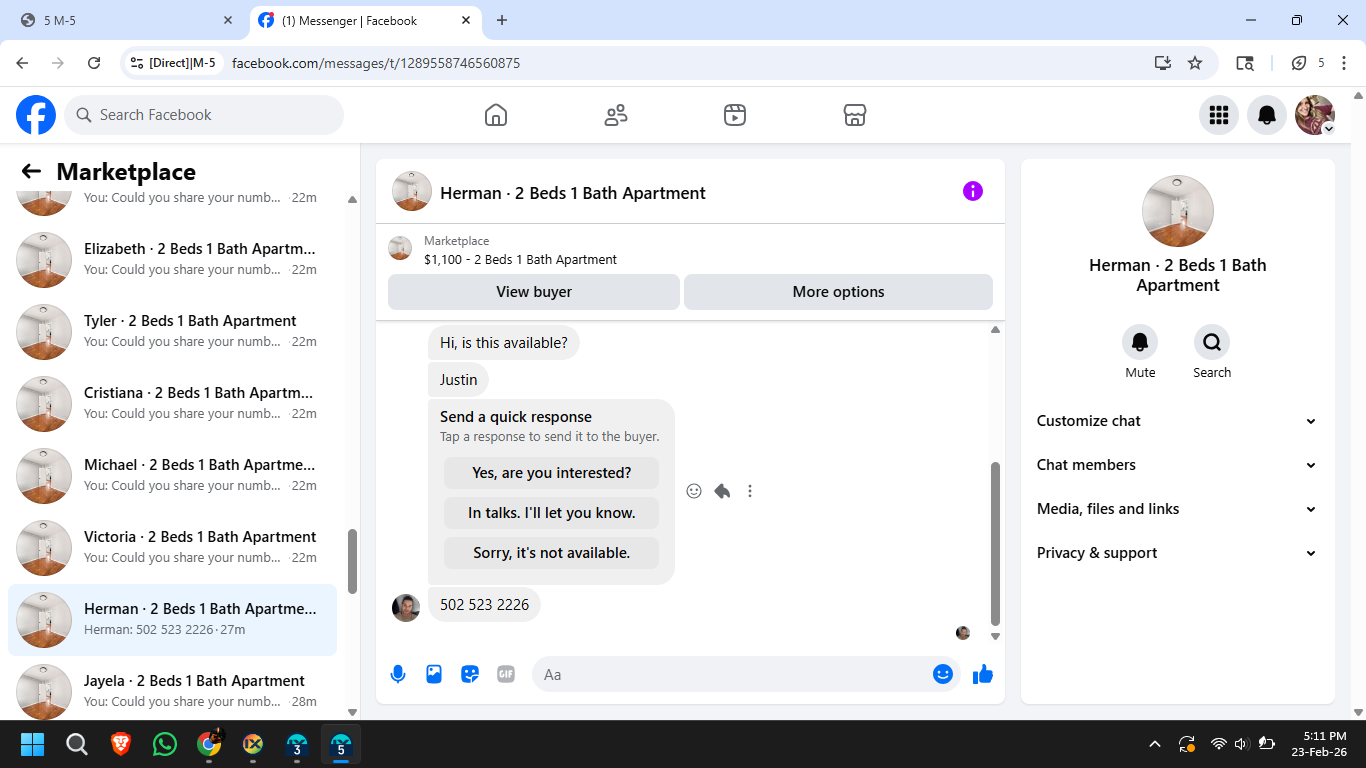Open Victoria's apartment conversation
Image resolution: width=1366 pixels, height=768 pixels.
(172, 548)
